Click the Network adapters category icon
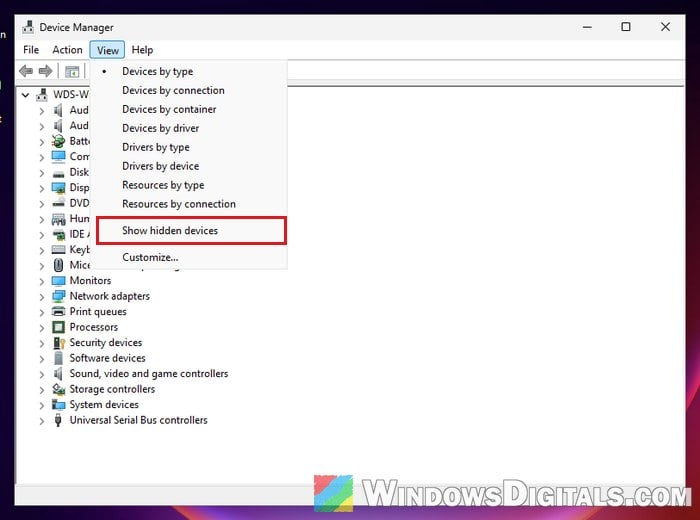Viewport: 700px width, 520px height. [58, 296]
